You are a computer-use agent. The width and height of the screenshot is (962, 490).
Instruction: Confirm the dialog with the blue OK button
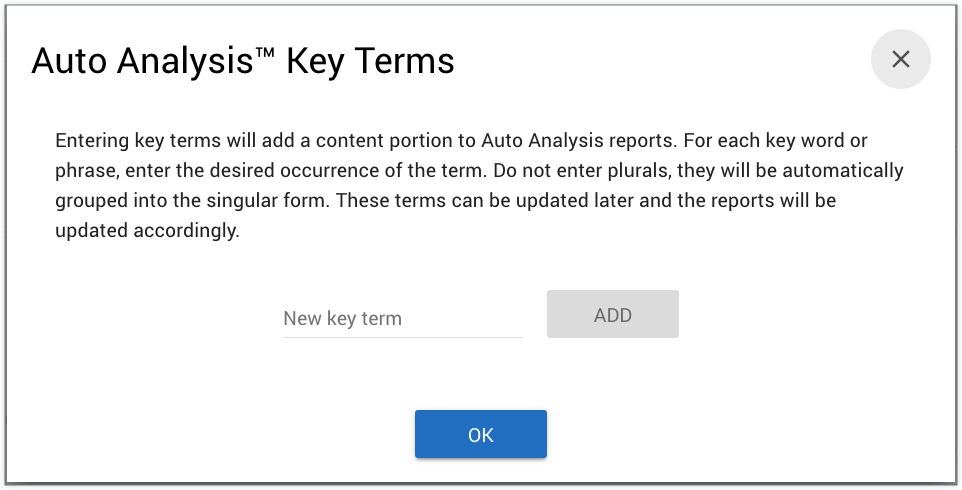tap(480, 434)
